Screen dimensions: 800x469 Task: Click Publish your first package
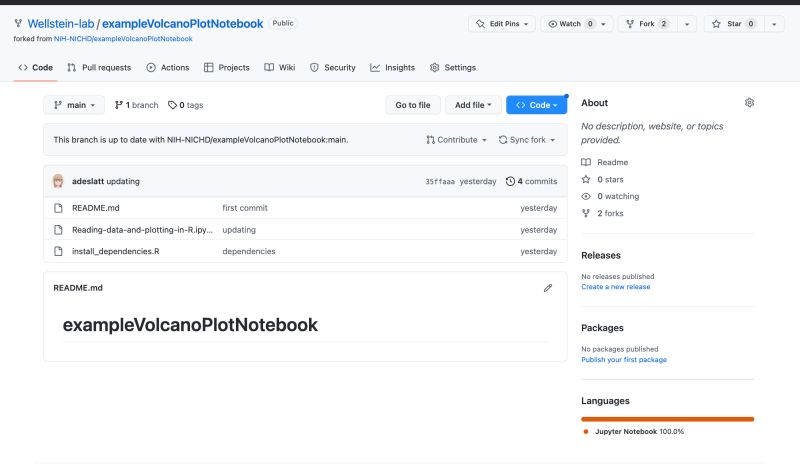(x=624, y=360)
